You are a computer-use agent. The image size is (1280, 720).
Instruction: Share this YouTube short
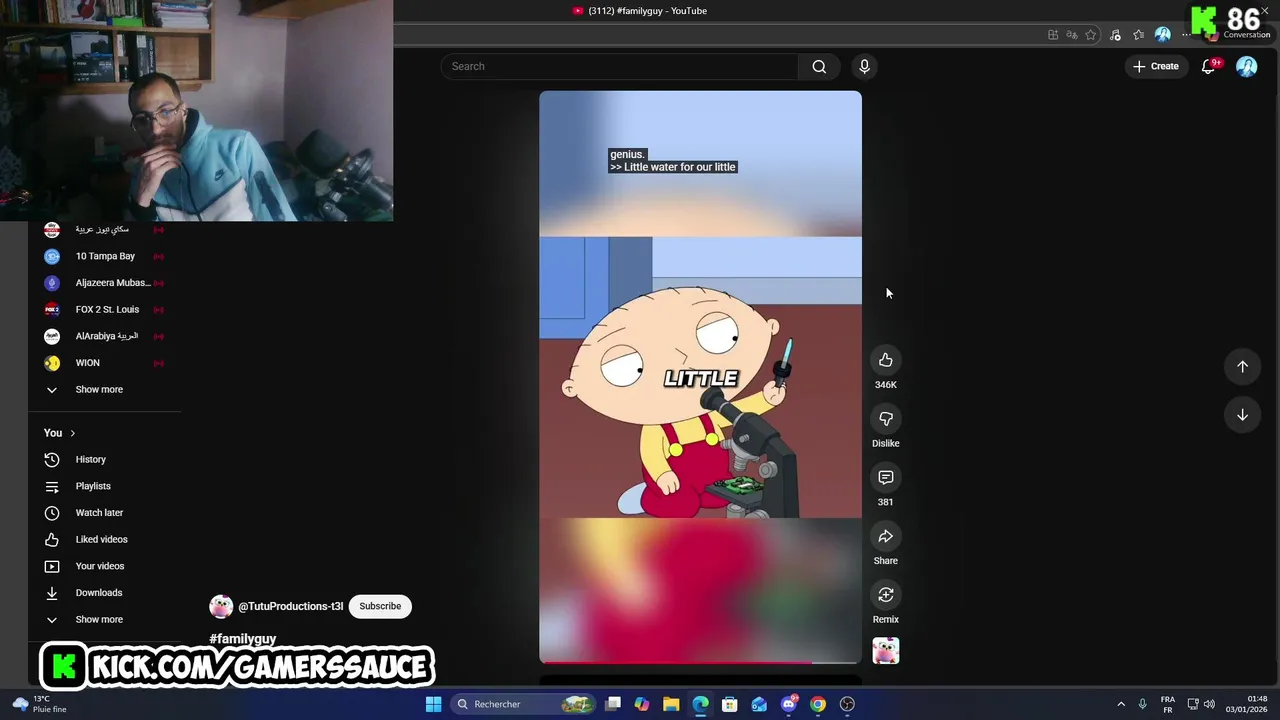[885, 537]
